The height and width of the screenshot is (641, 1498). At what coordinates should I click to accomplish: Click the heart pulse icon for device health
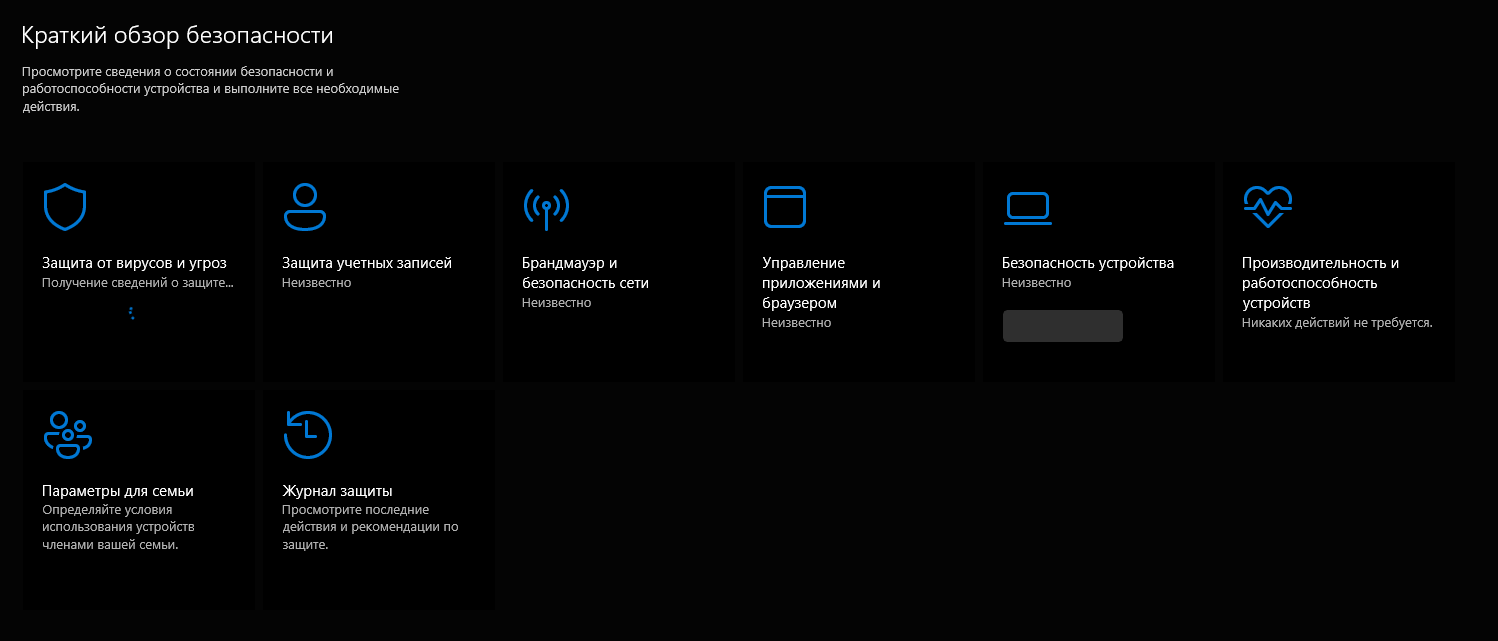[x=1267, y=206]
